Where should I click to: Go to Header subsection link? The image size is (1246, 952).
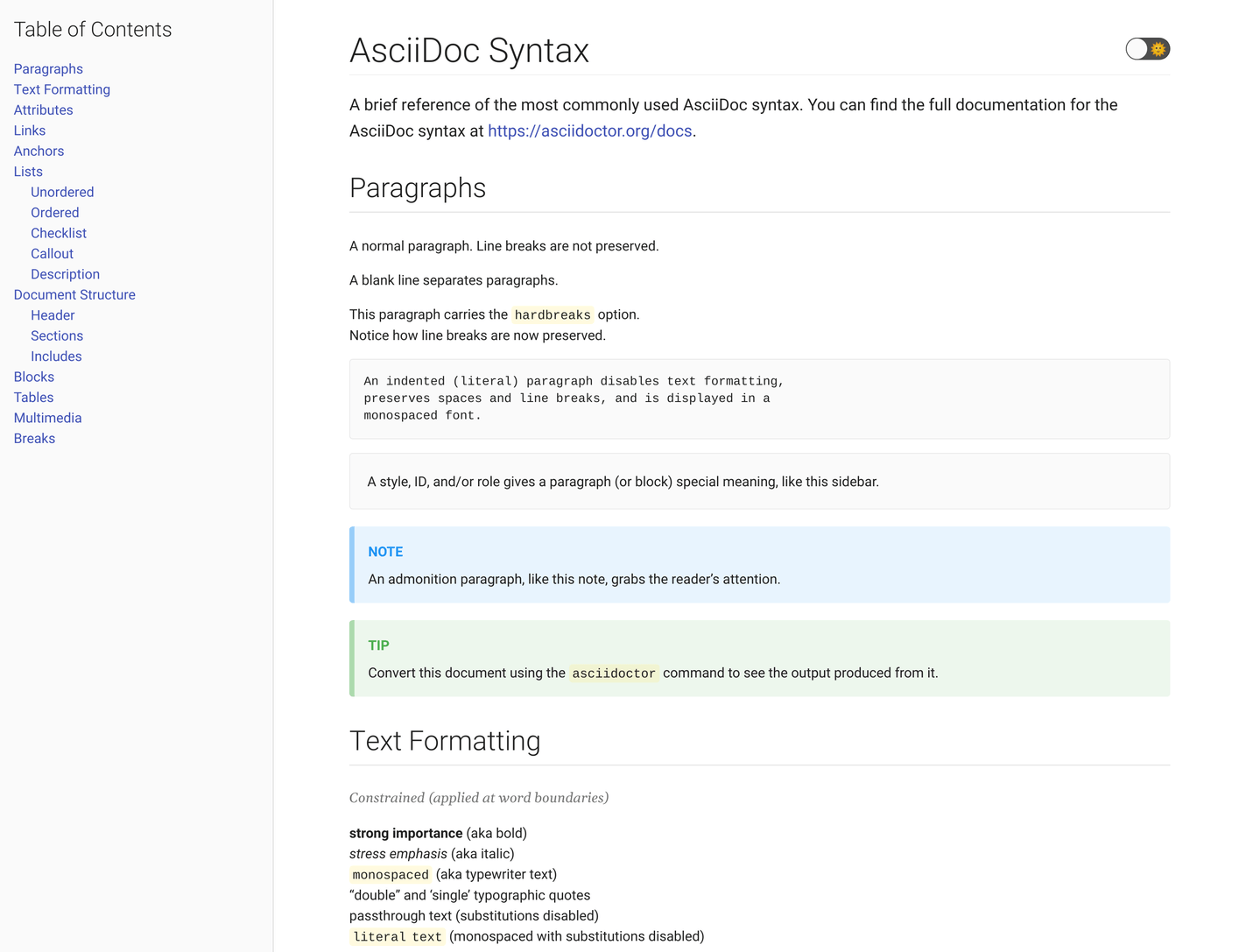pos(53,315)
